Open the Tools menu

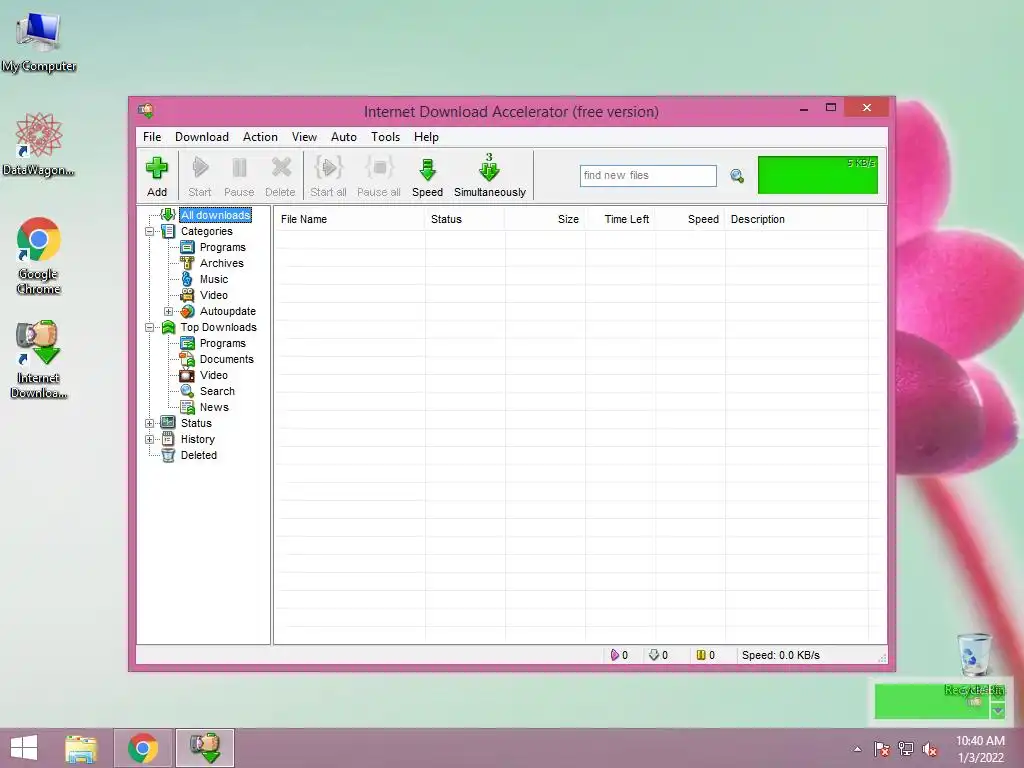tap(385, 137)
